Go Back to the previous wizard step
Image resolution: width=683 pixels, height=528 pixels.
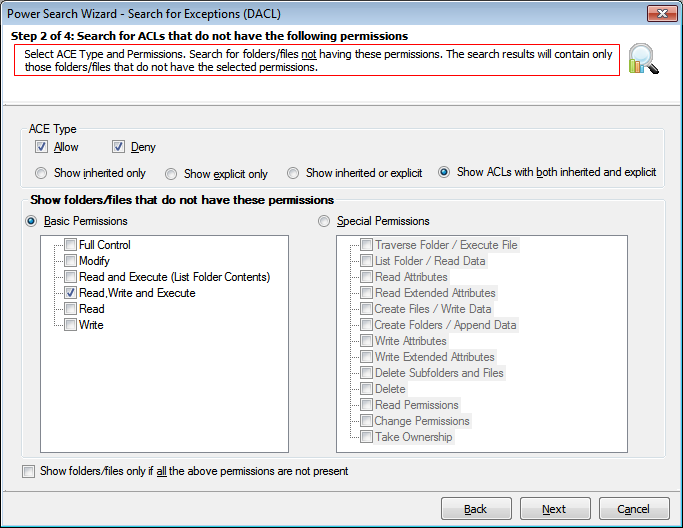[x=476, y=509]
